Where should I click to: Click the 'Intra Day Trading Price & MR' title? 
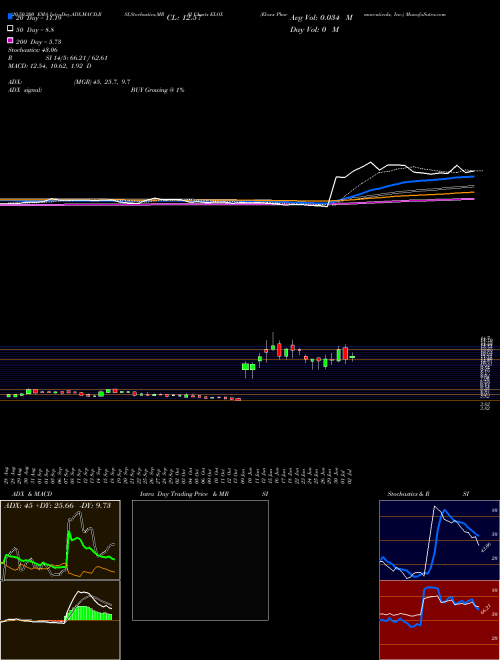[185, 494]
